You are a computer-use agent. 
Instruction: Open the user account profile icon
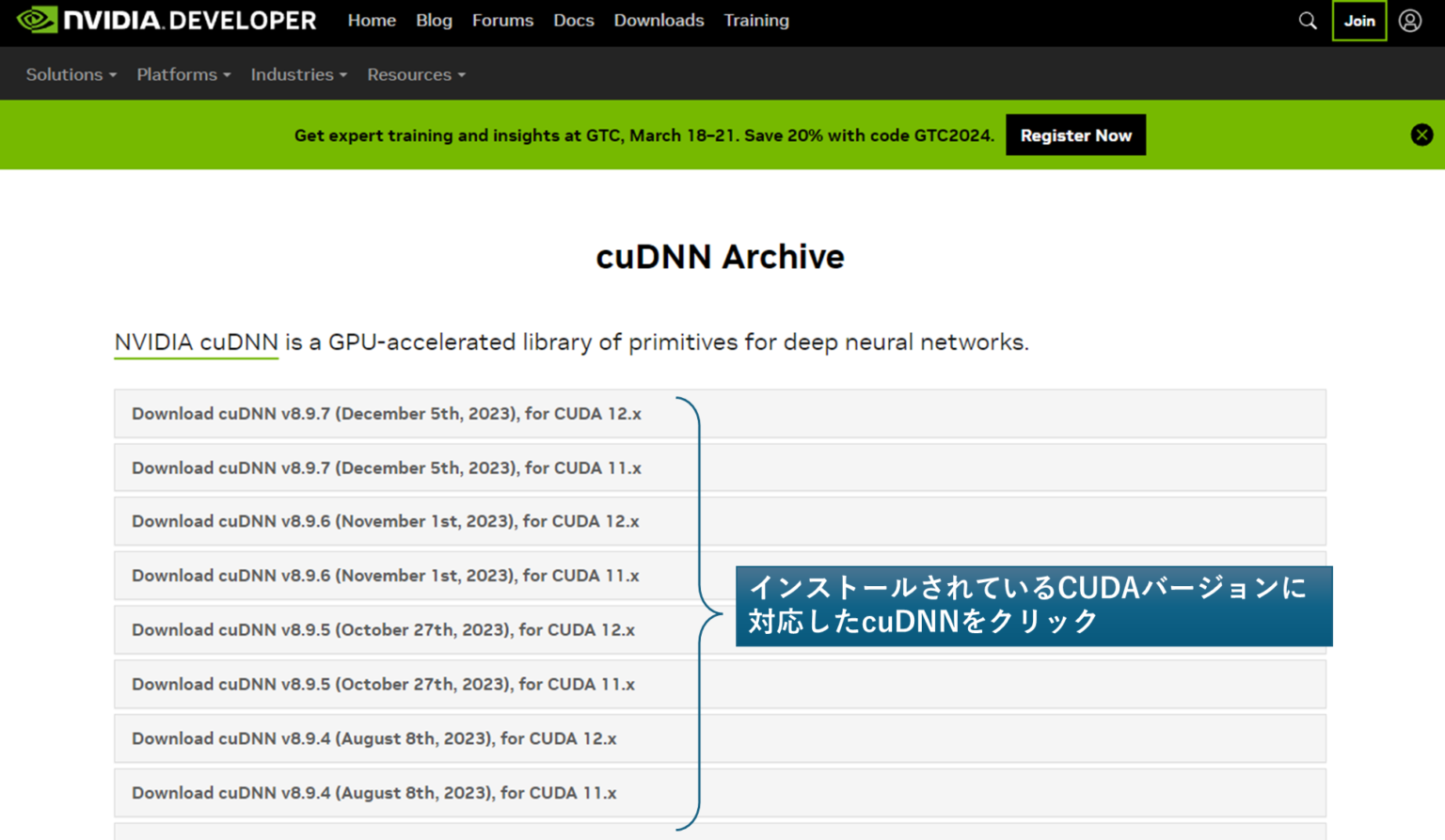[1409, 21]
